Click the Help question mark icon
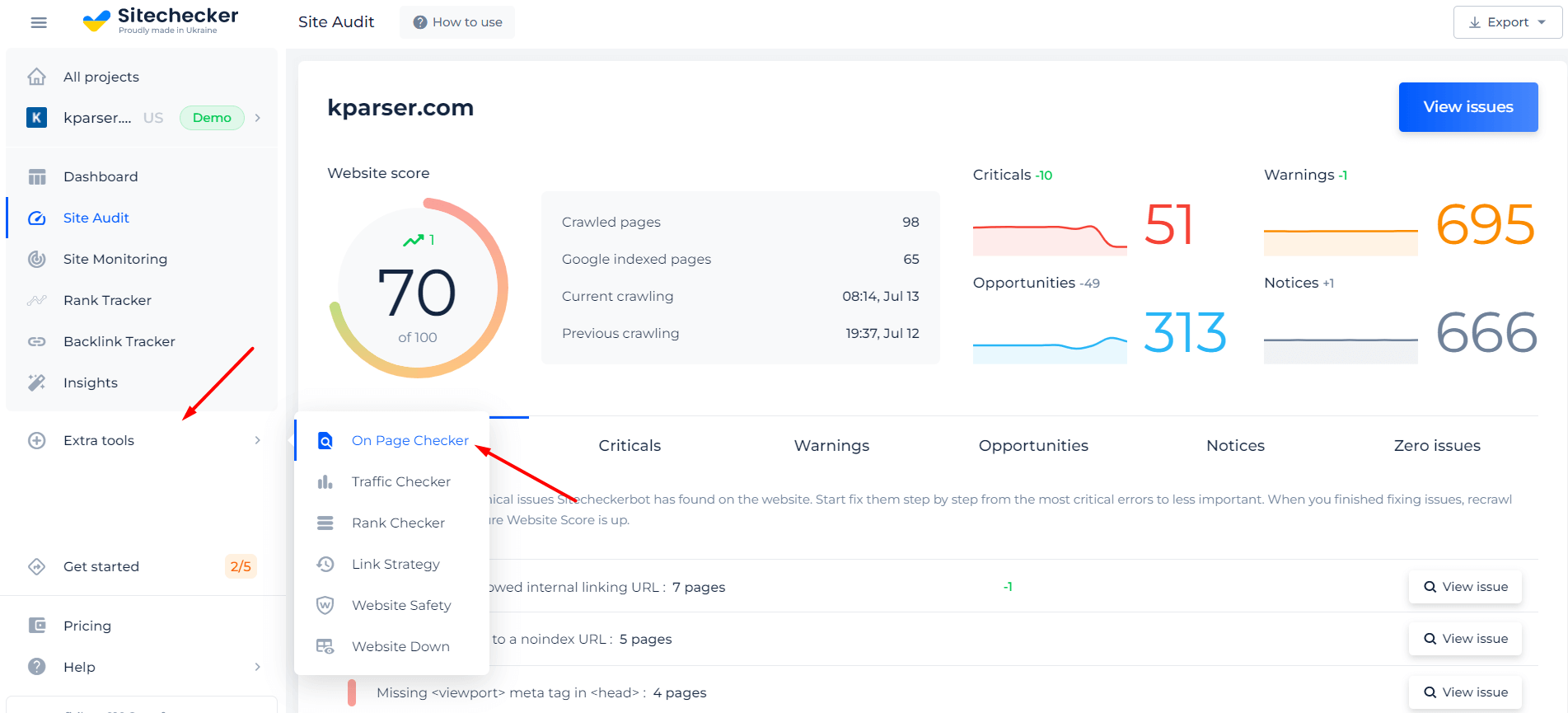 (37, 667)
